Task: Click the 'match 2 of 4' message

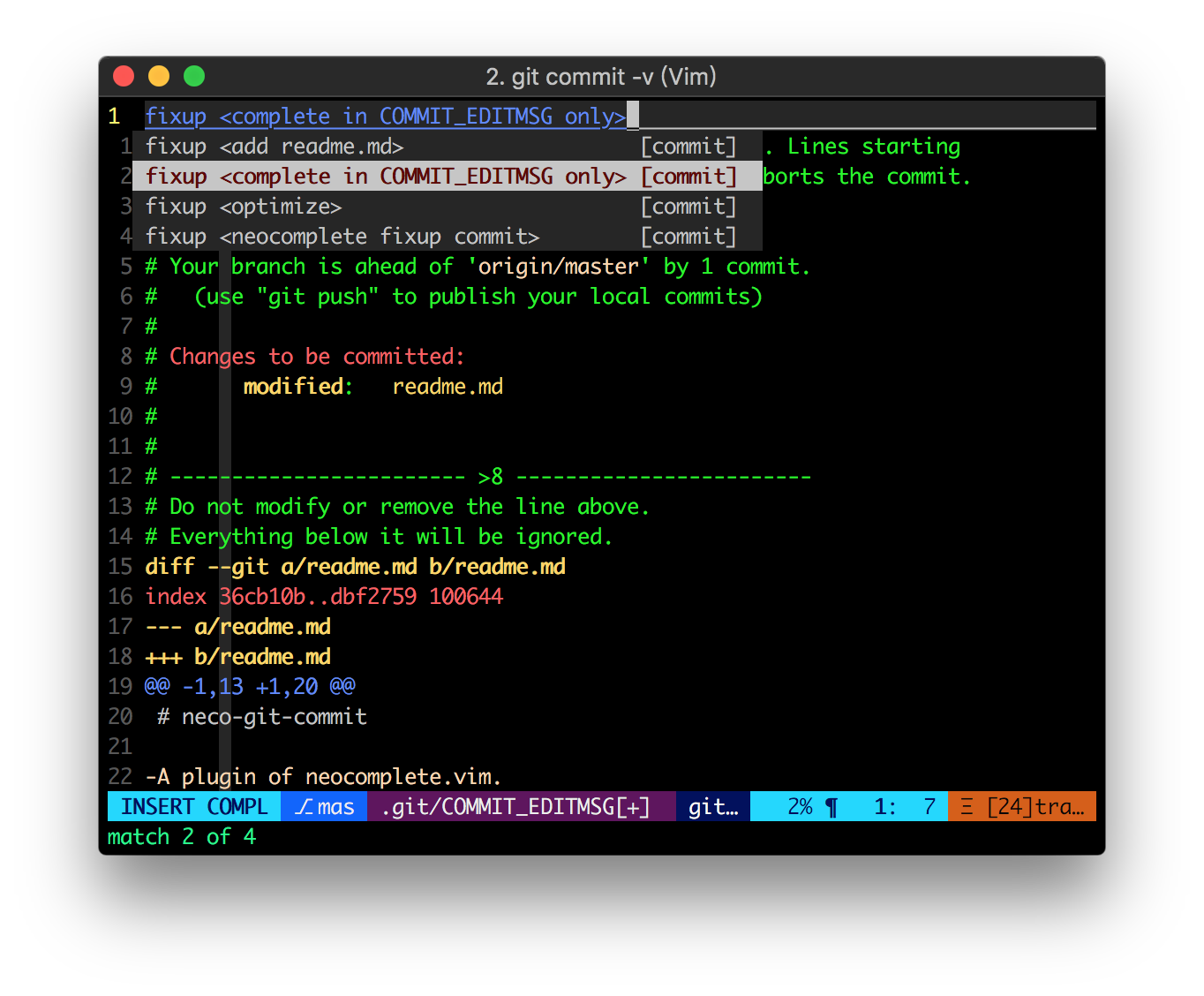Action: coord(182,837)
